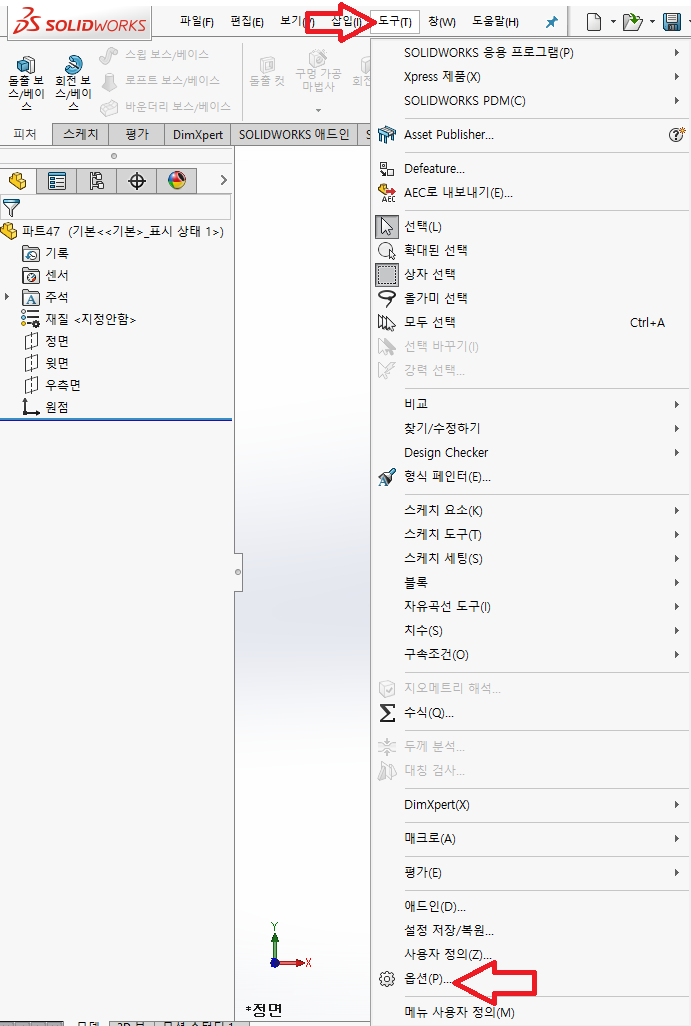Select 애드인(D)... menu entry
This screenshot has width=691, height=1026.
pos(435,906)
